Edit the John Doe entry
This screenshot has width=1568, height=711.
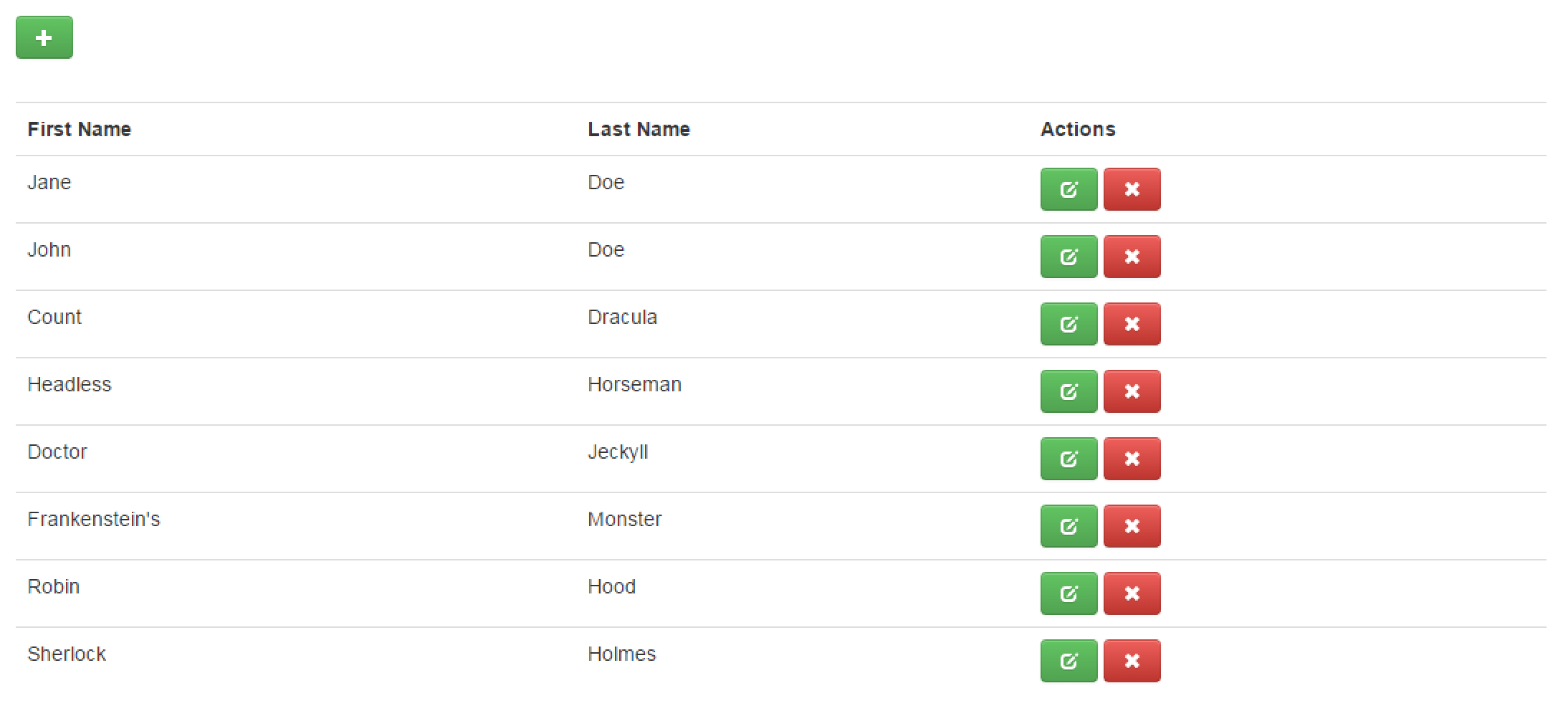[x=1069, y=257]
